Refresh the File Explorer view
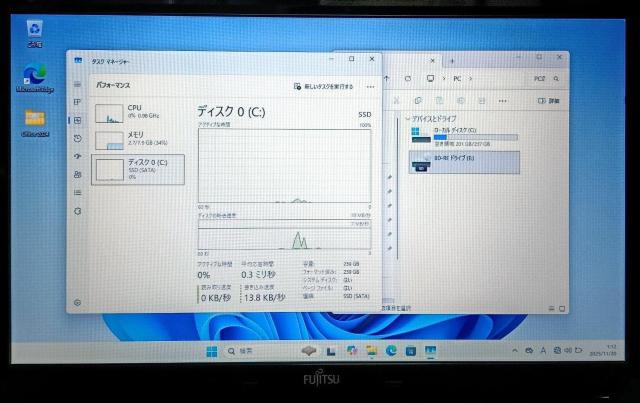Screen dimensions: 640x403 (408, 78)
